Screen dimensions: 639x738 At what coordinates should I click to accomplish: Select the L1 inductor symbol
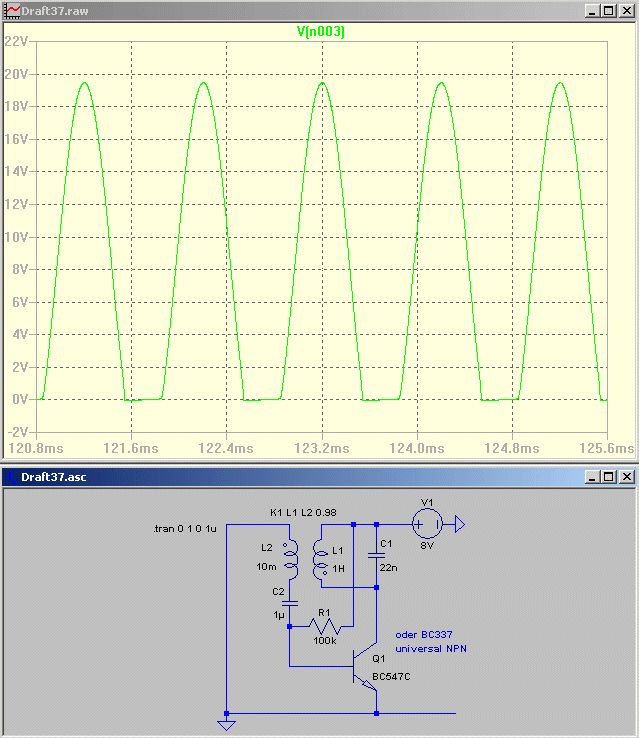pyautogui.click(x=320, y=559)
